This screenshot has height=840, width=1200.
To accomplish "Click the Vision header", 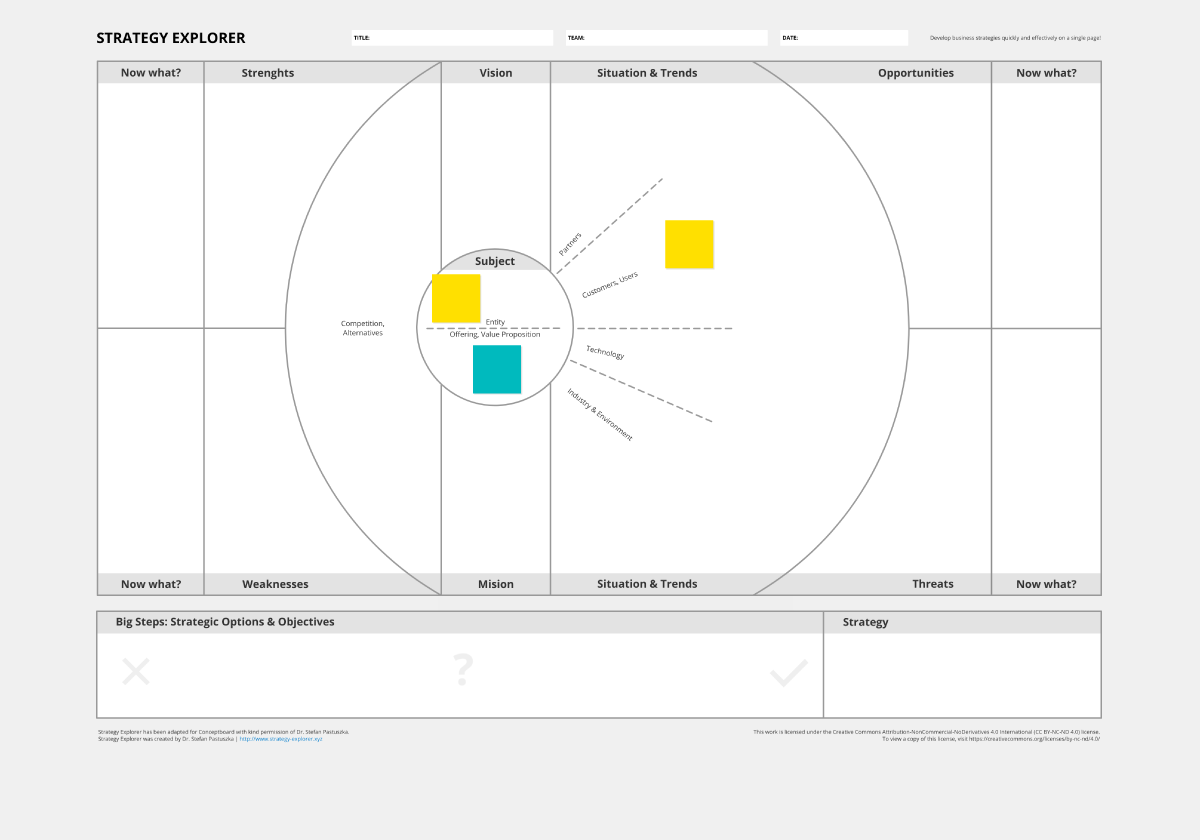I will point(496,73).
